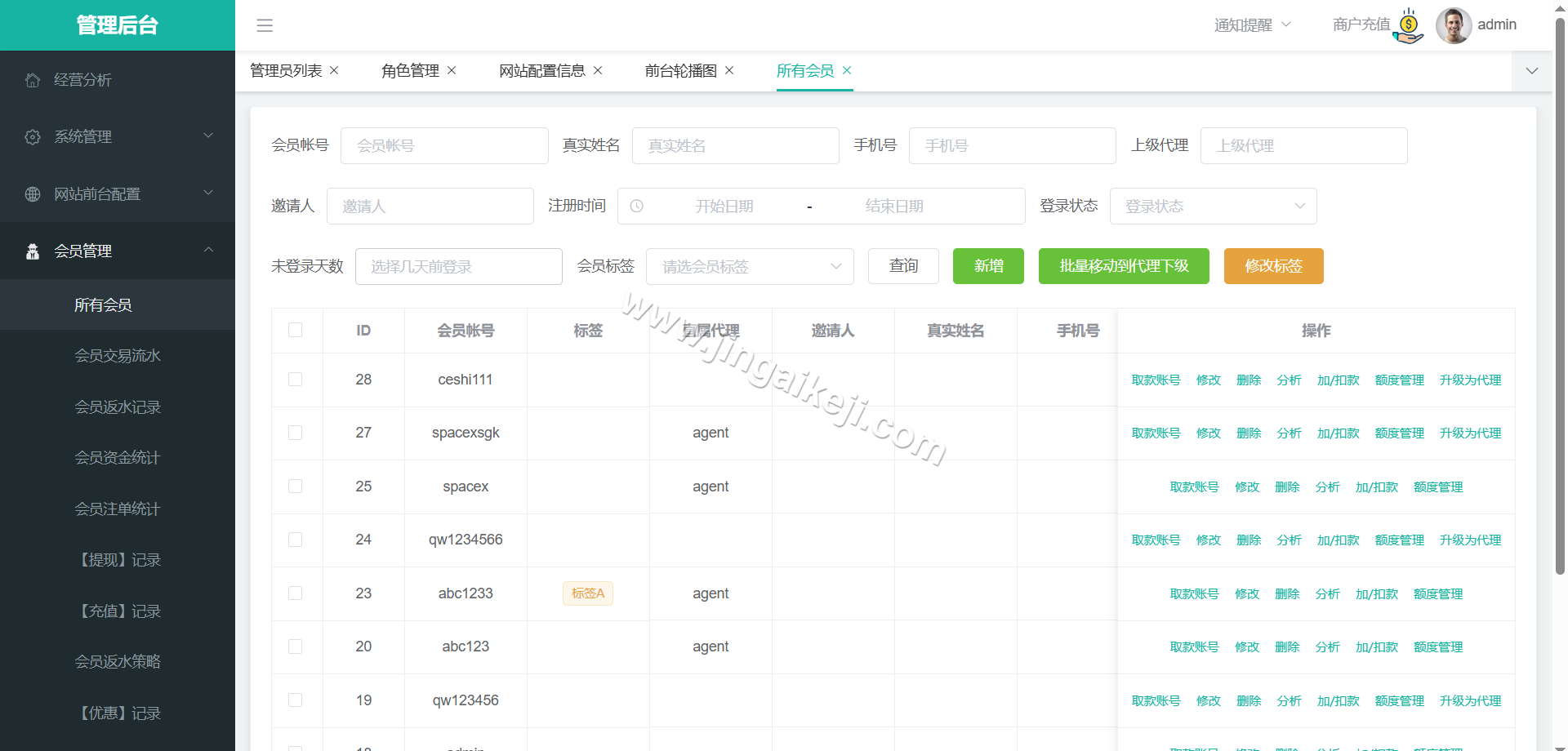Click the 商户充值 coin icon
The width and height of the screenshot is (1568, 751).
pyautogui.click(x=1407, y=25)
